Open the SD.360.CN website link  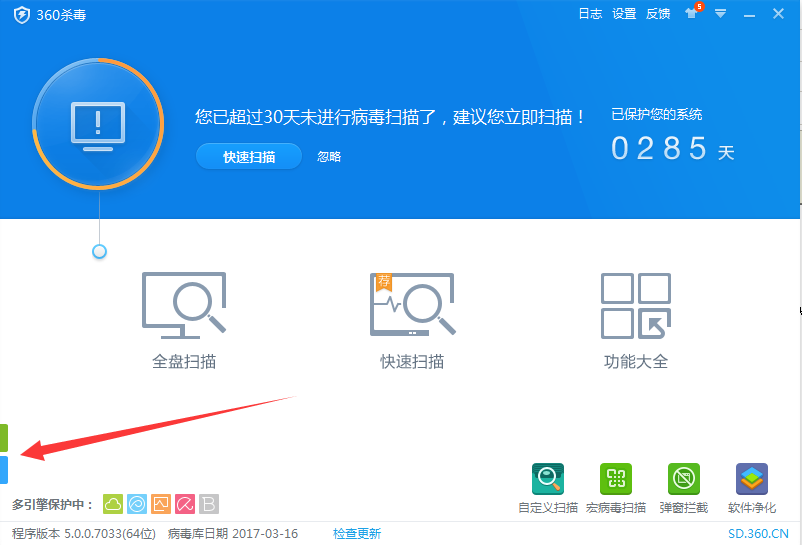click(x=759, y=534)
